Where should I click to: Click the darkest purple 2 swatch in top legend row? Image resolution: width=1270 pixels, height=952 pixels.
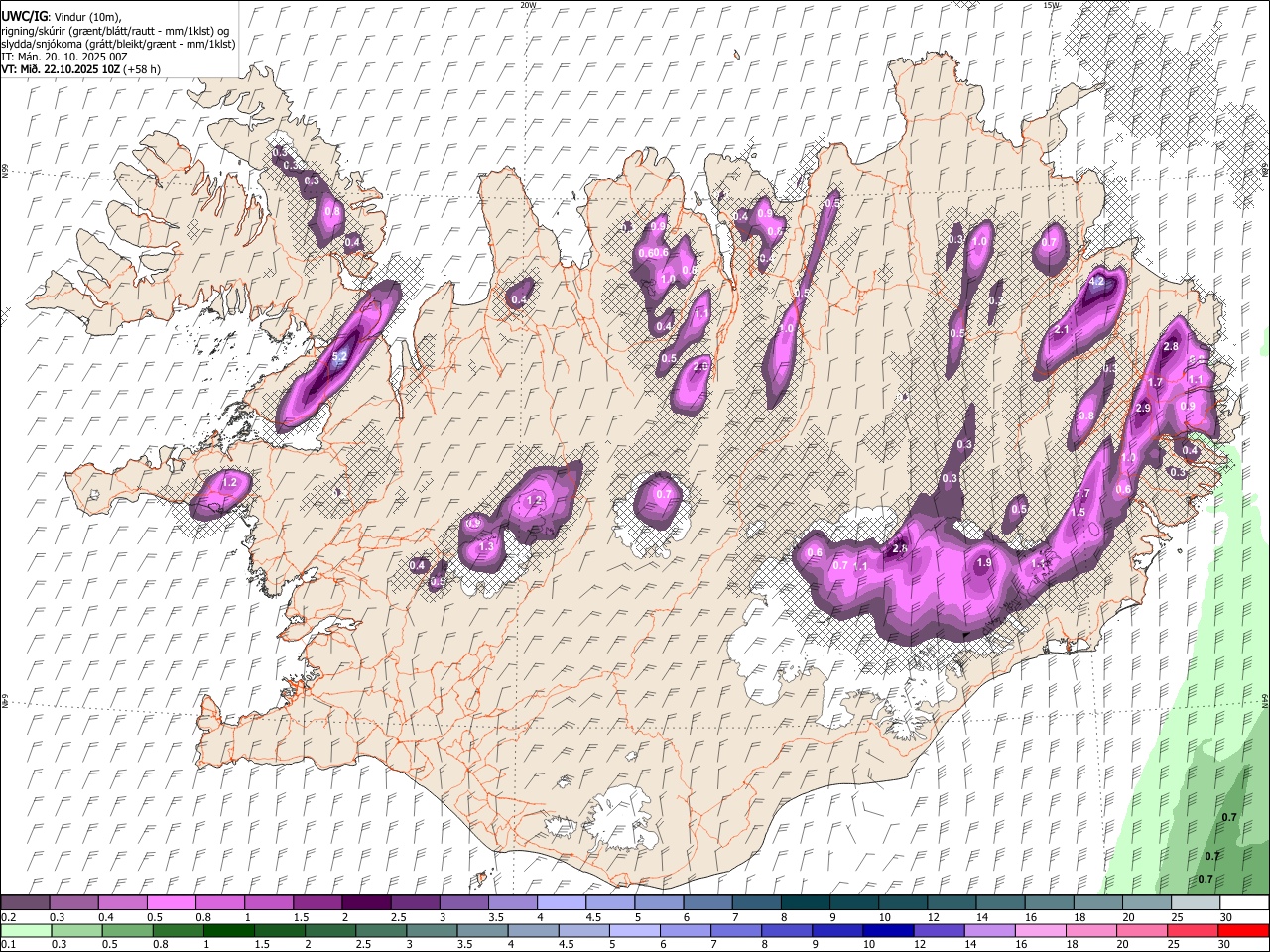(366, 903)
